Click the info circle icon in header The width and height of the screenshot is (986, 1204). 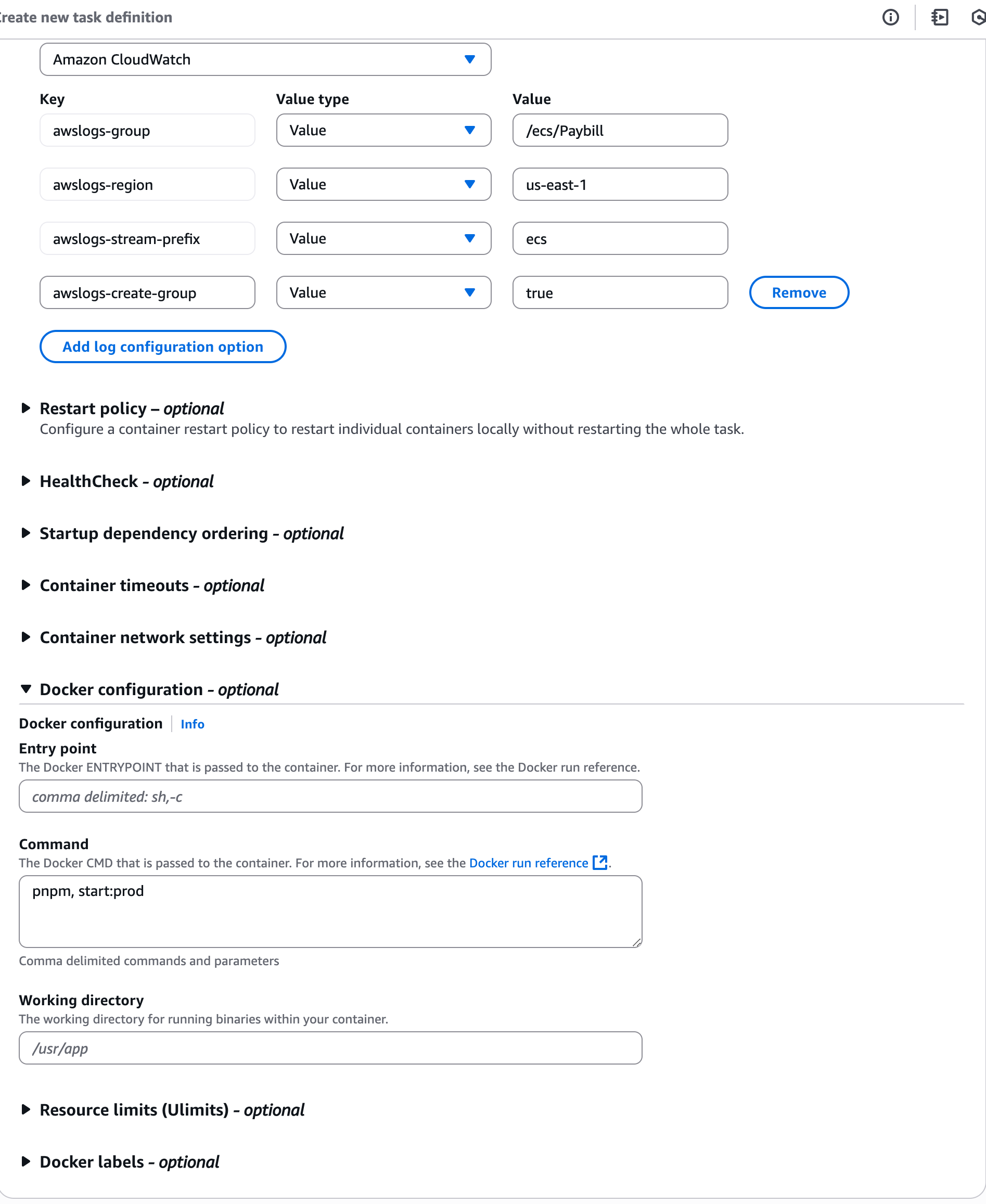pyautogui.click(x=890, y=18)
